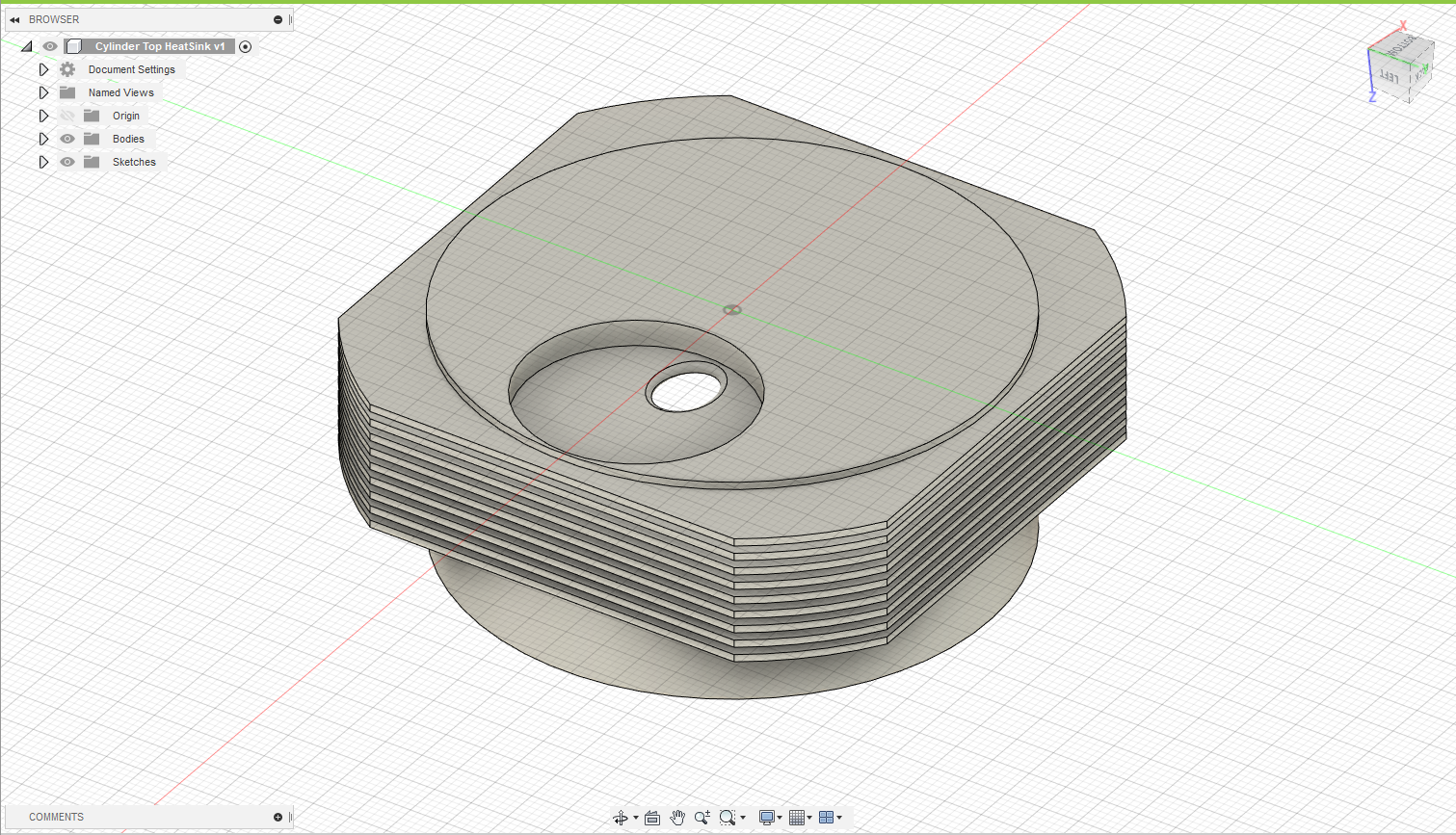Expand the Document Settings node
The width and height of the screenshot is (1456, 835).
(43, 69)
